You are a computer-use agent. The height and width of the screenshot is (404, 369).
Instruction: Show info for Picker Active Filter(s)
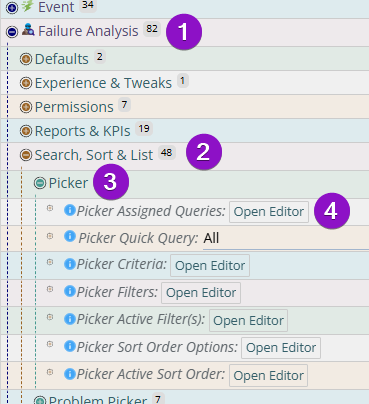tap(70, 319)
